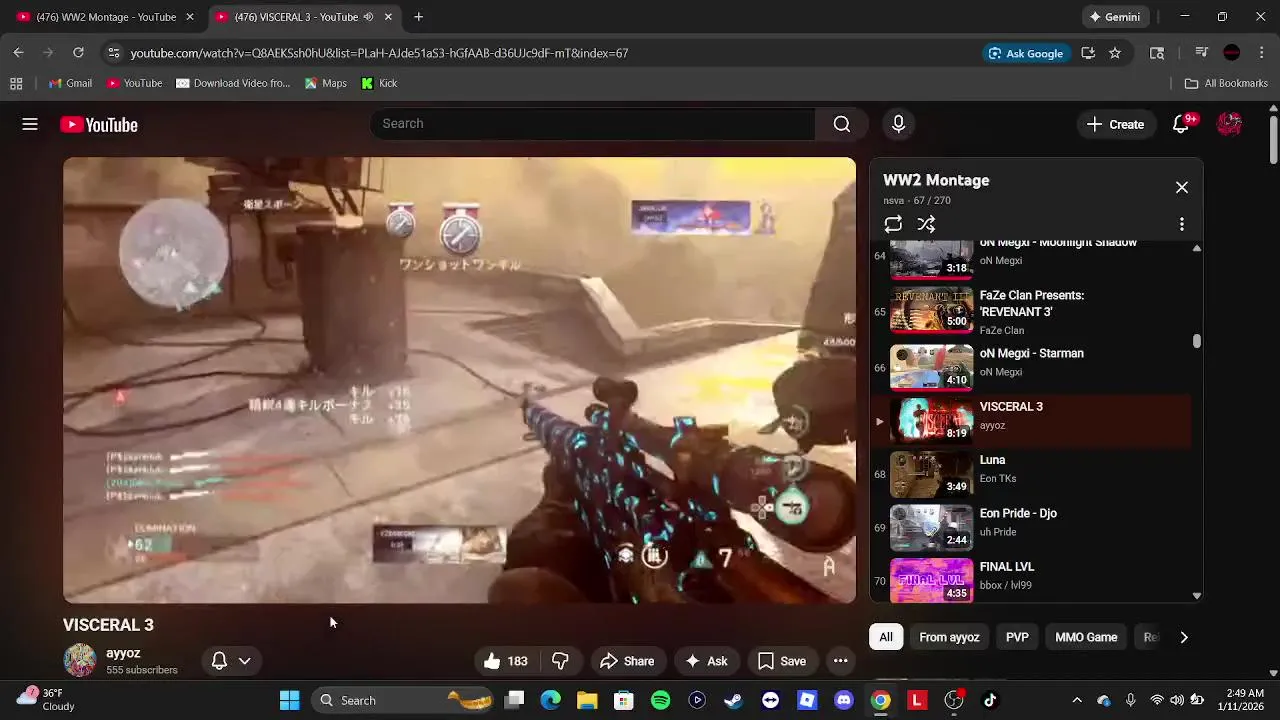Install app icon in address bar

pos(1088,53)
